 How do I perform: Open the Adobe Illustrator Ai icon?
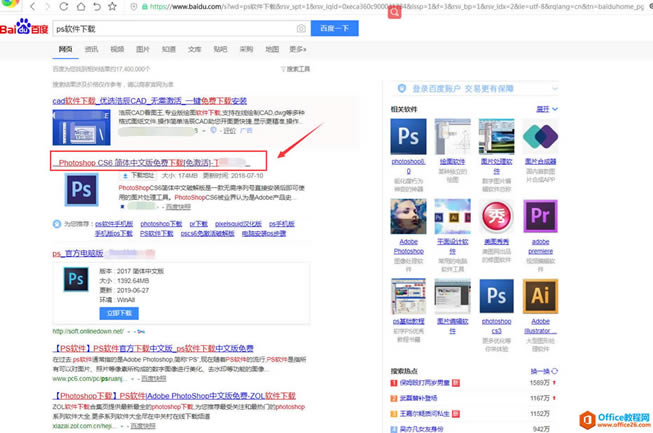(541, 296)
